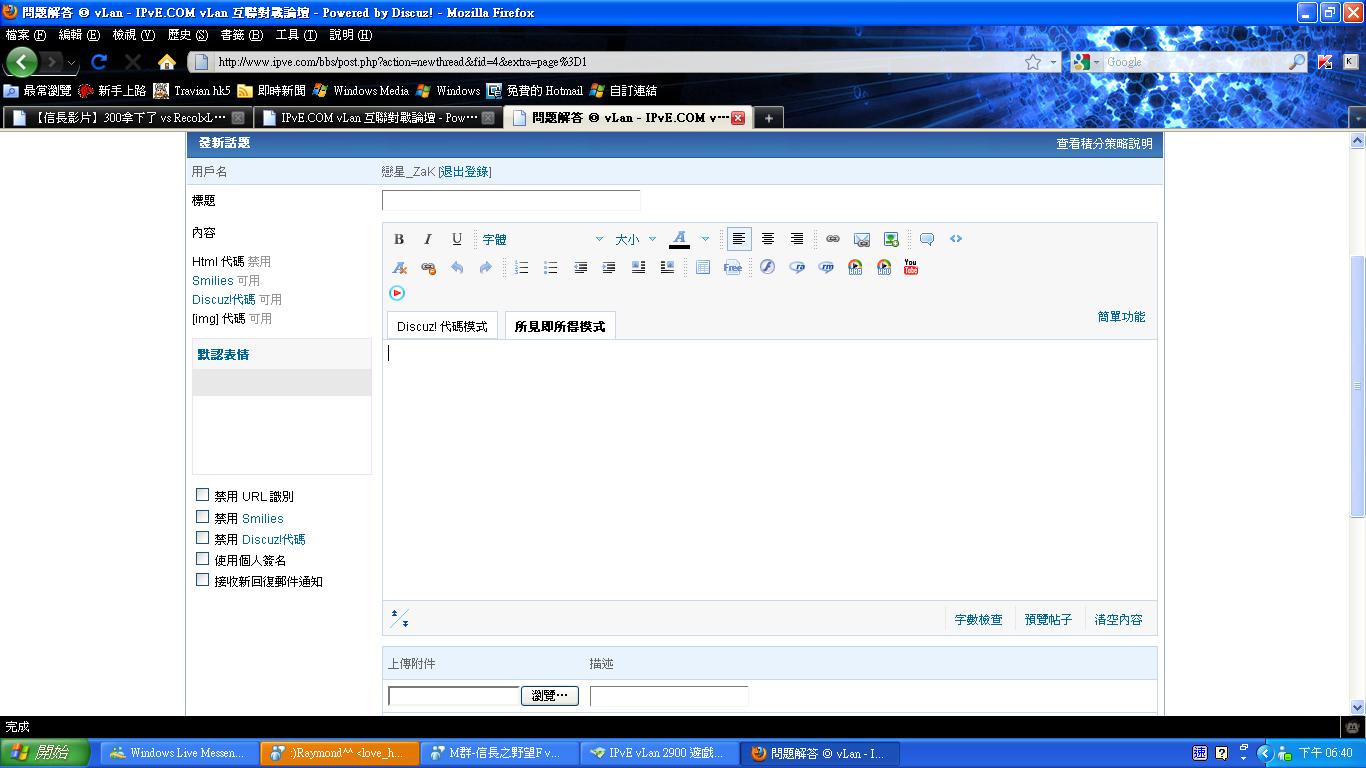Open the 書籤 menu in Firefox
This screenshot has height=768, width=1366.
tap(240, 35)
